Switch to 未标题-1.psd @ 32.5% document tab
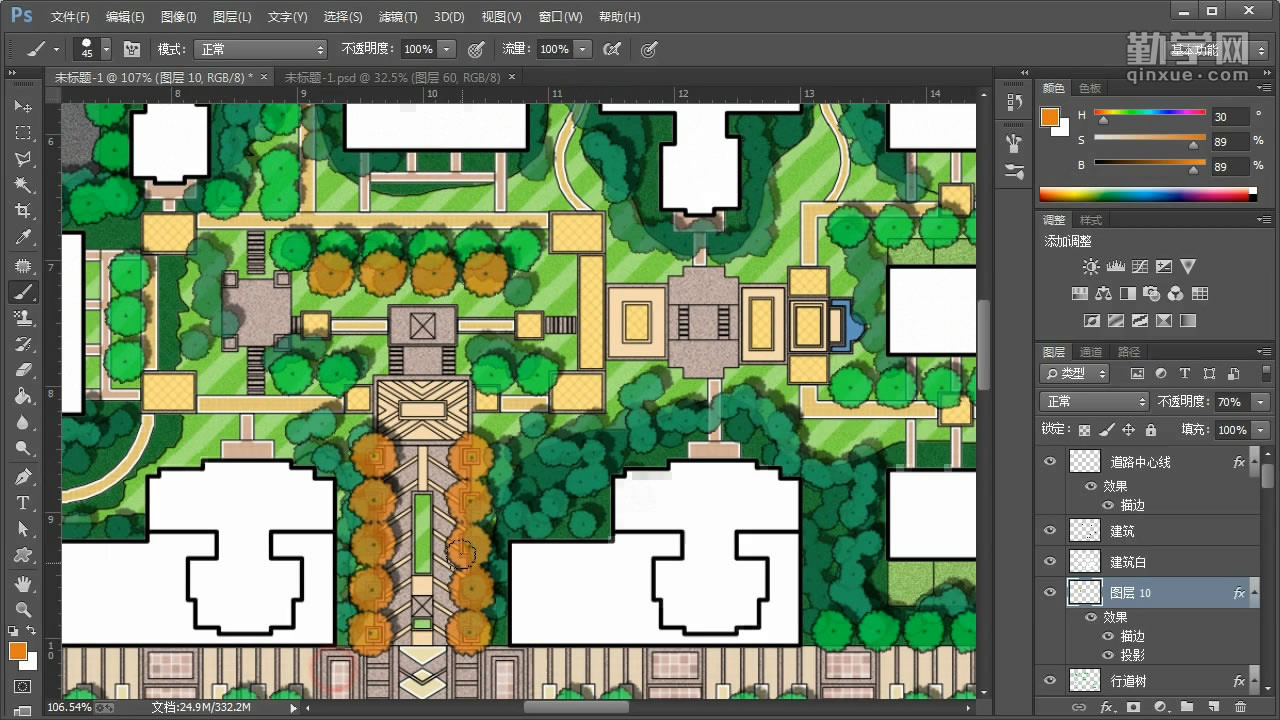 [x=392, y=77]
